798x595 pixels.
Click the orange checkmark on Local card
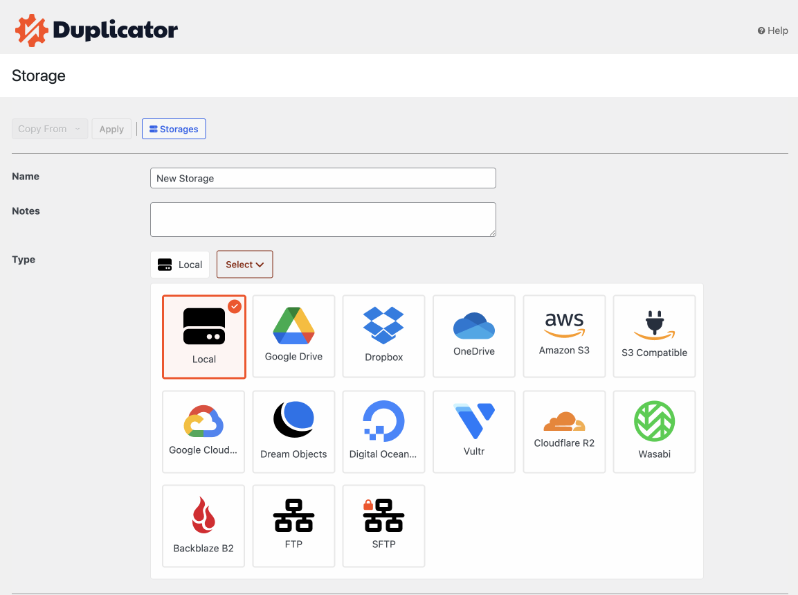[x=235, y=306]
